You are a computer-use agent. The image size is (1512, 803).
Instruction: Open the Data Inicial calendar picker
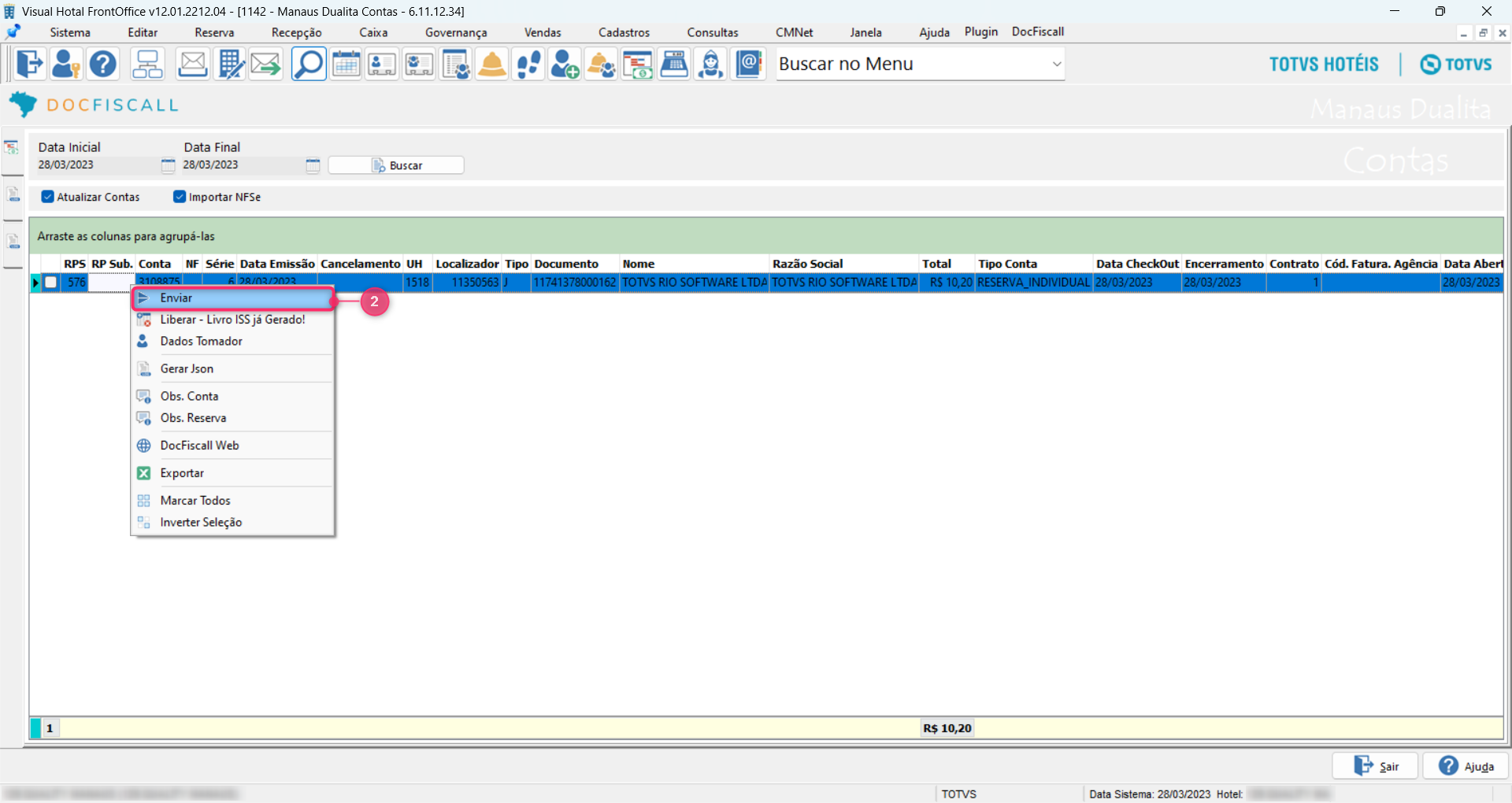(168, 165)
